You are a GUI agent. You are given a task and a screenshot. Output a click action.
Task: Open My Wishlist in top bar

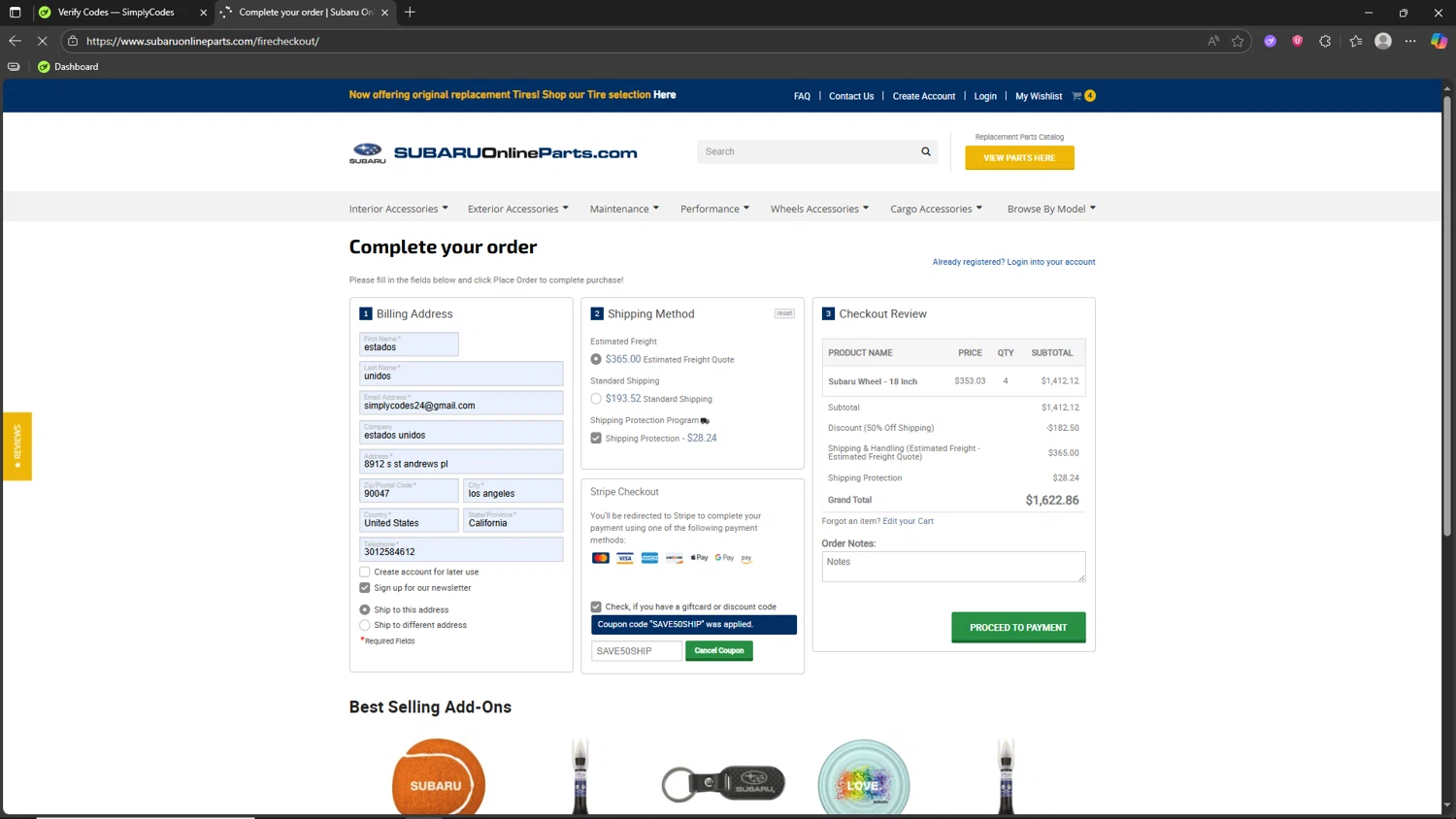coord(1039,96)
